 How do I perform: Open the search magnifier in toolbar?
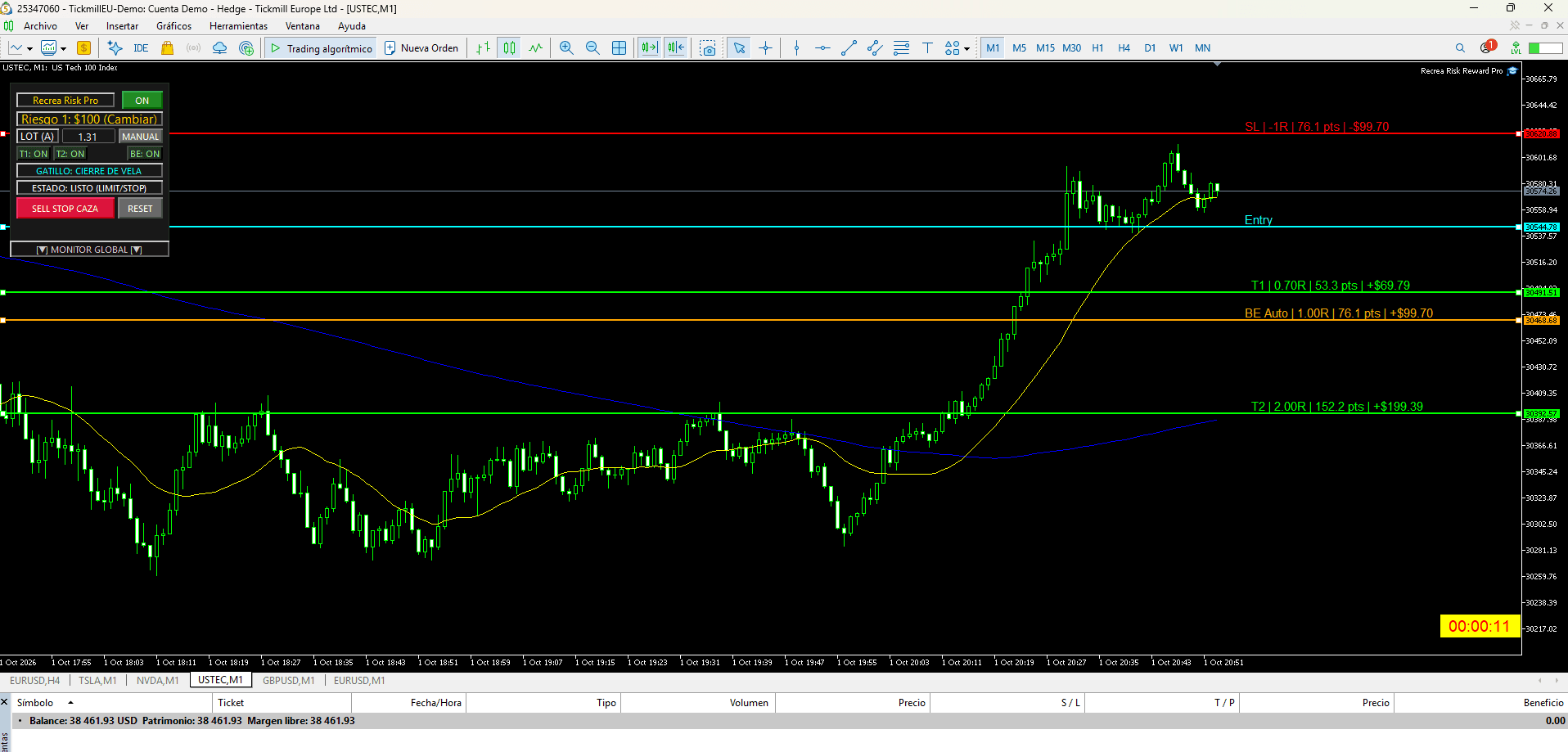tap(1460, 48)
